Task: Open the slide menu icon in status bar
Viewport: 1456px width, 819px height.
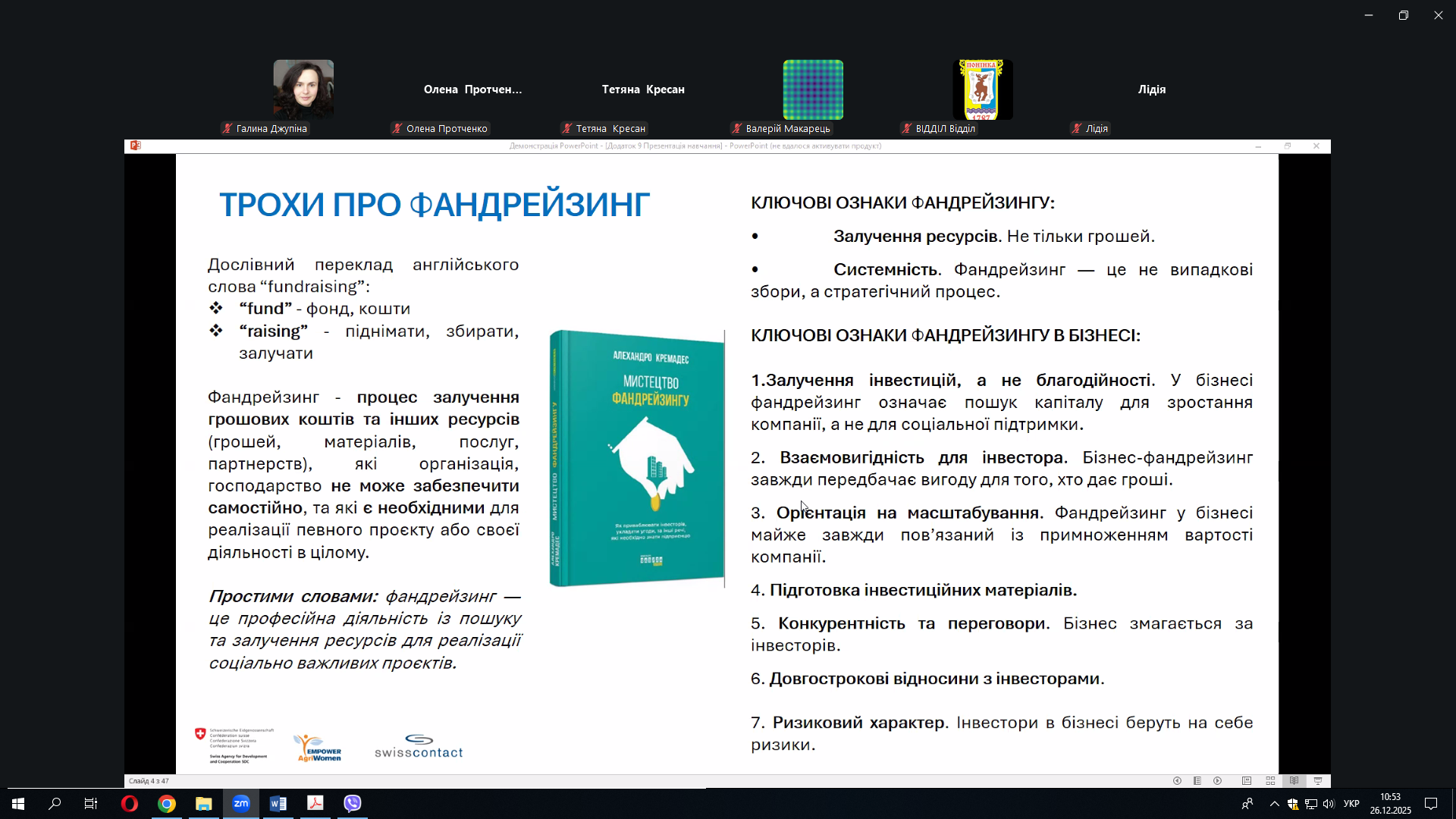Action: pos(1197,781)
